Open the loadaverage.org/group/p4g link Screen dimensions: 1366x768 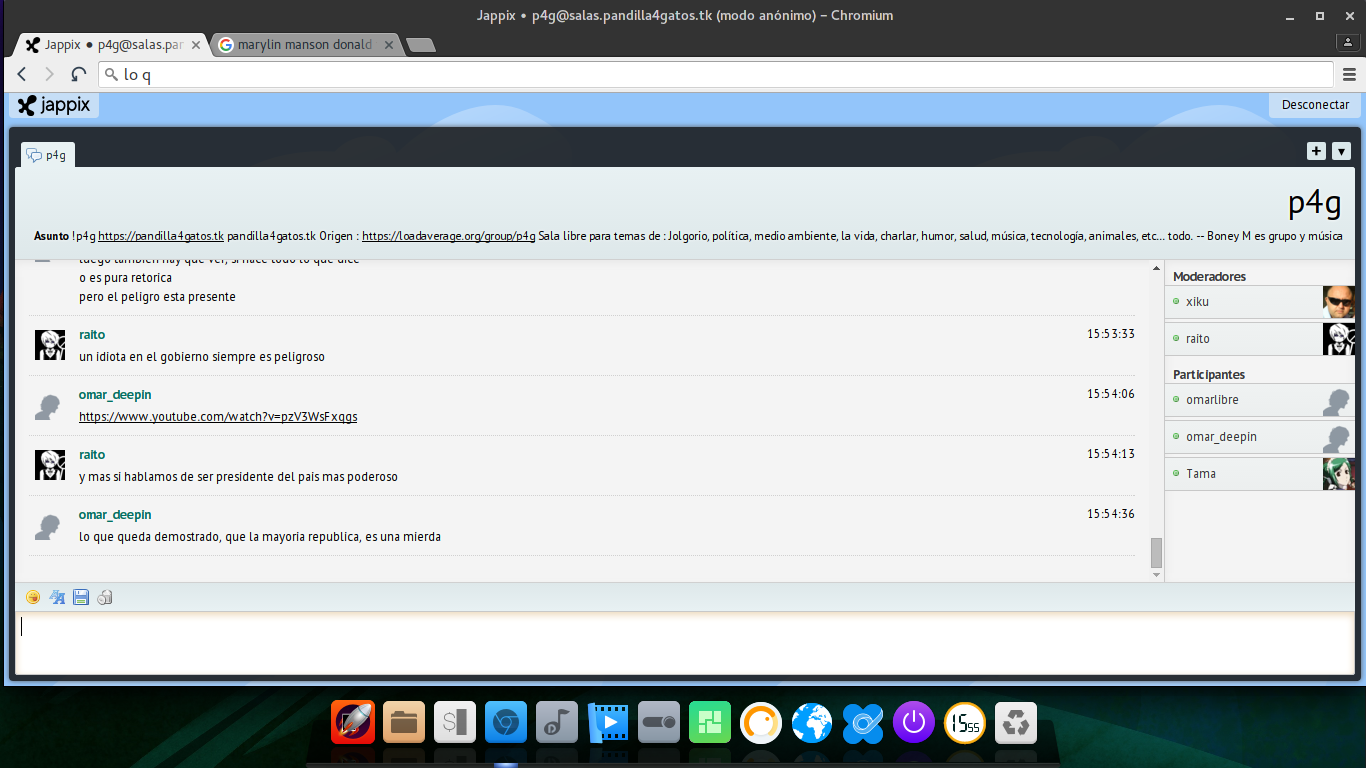(x=449, y=236)
